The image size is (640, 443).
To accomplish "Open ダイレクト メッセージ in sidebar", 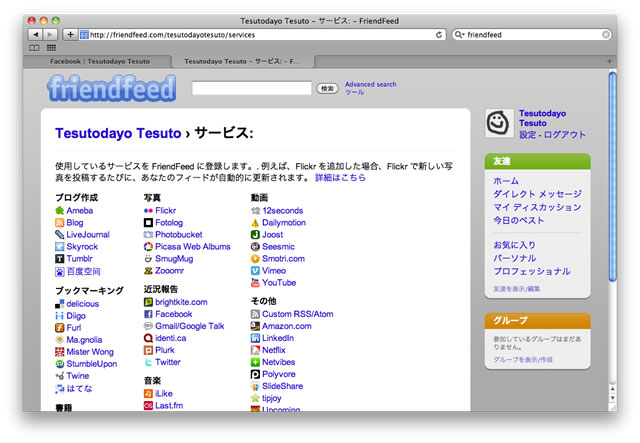I will pyautogui.click(x=537, y=194).
